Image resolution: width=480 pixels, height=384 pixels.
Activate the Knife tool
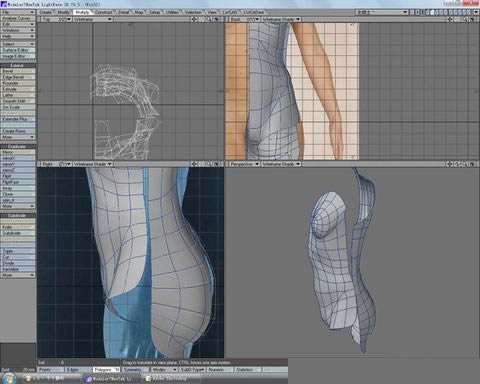coord(18,227)
